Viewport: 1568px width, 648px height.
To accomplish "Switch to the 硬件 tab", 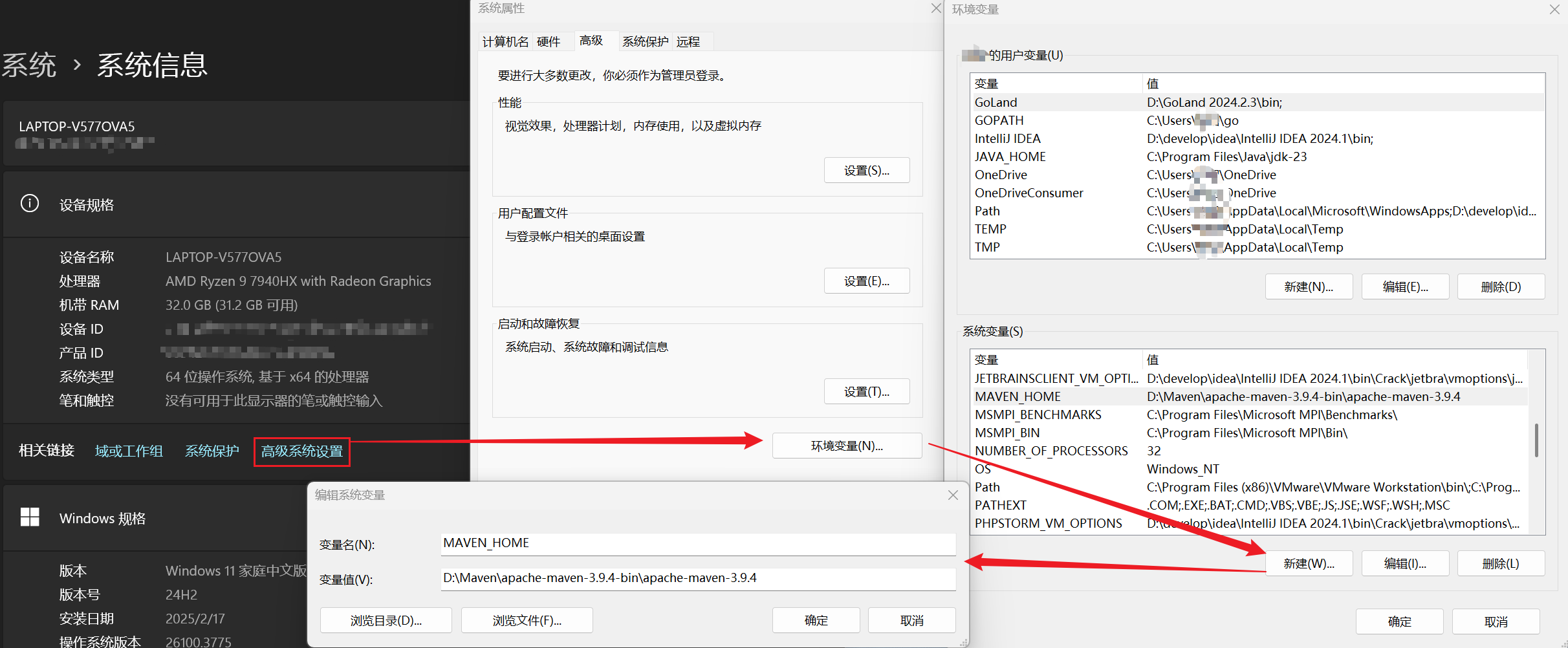I will click(549, 41).
